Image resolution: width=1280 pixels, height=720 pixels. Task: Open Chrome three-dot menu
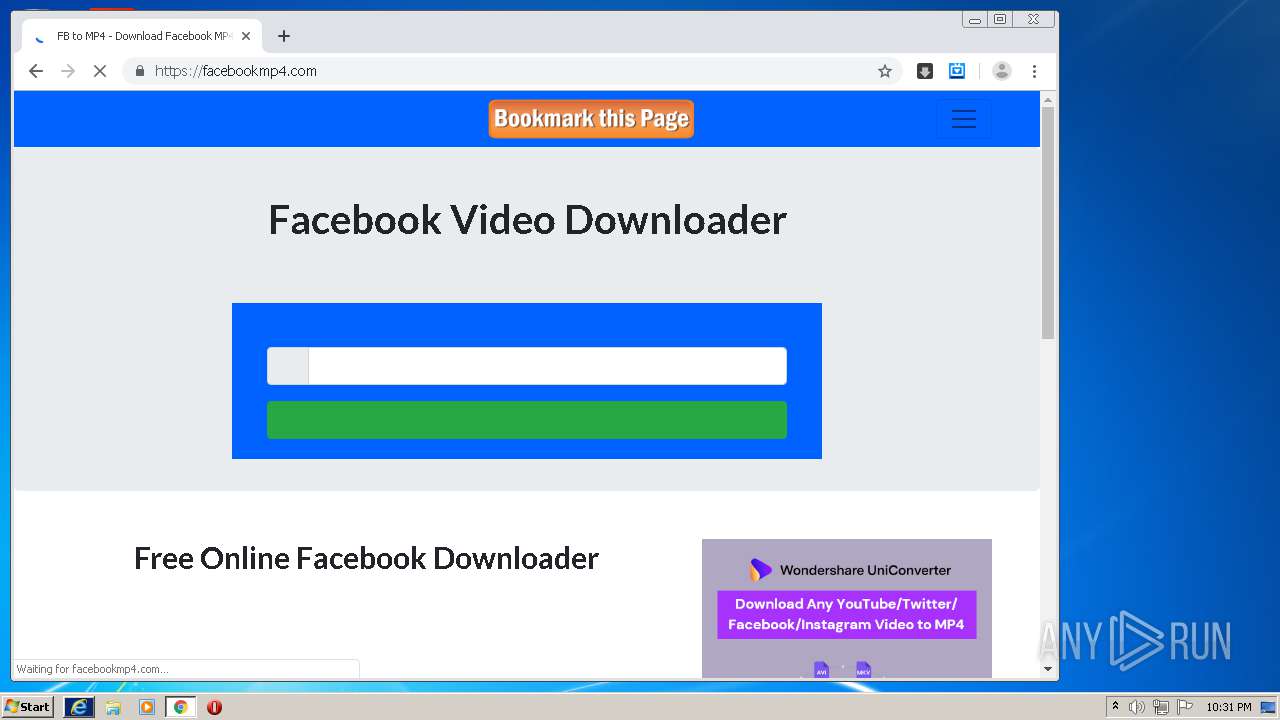(x=1034, y=71)
